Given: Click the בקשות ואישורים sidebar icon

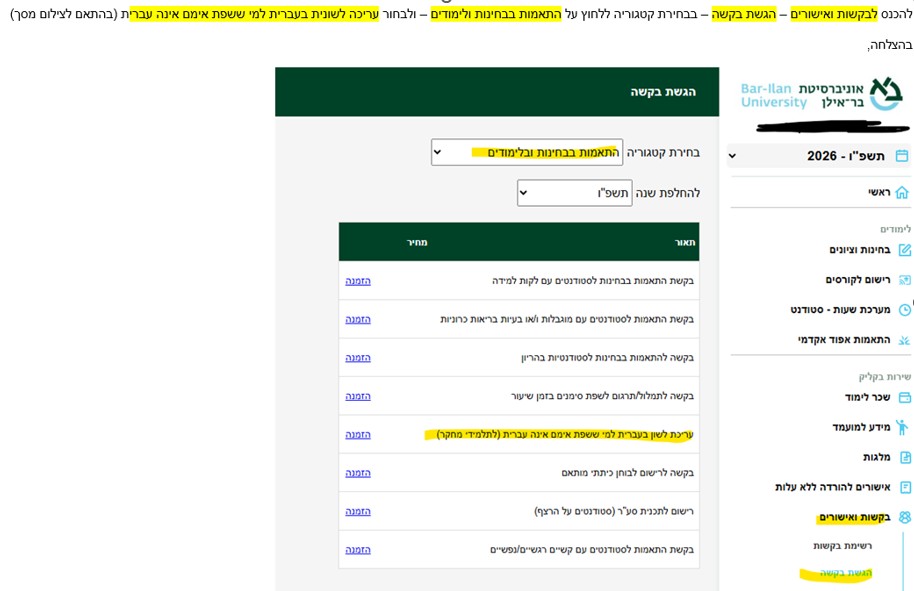Looking at the screenshot, I should 904,517.
